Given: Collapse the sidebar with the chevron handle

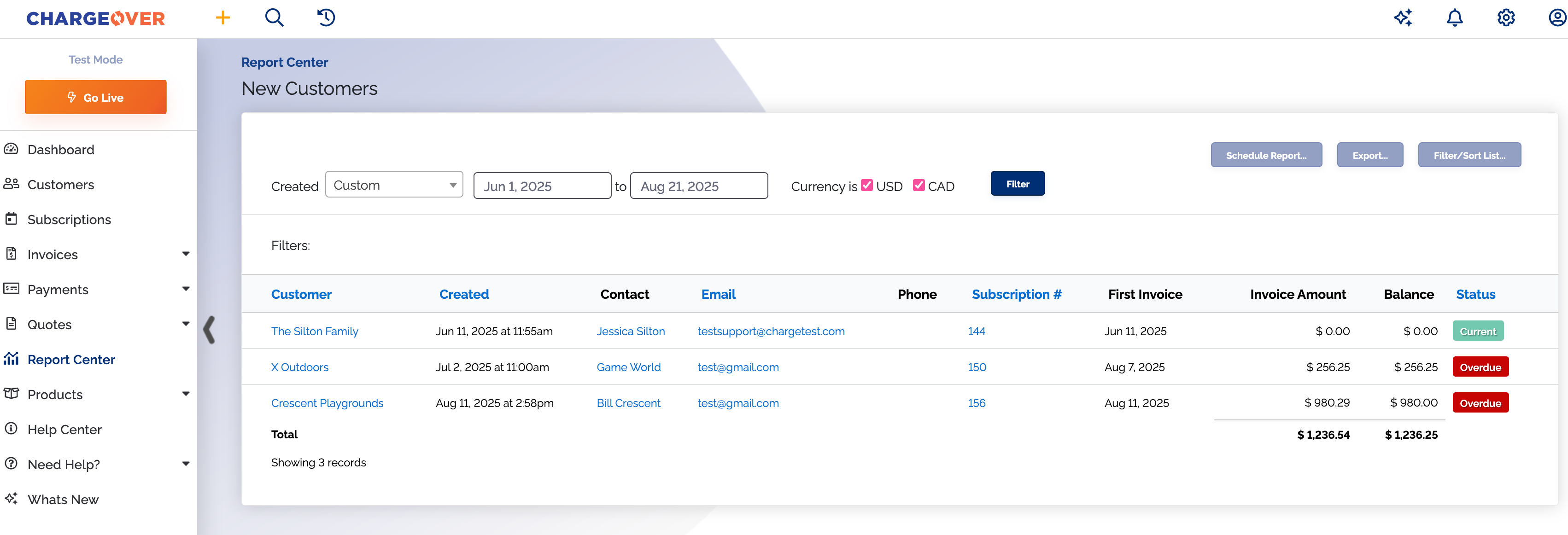Looking at the screenshot, I should click(210, 330).
